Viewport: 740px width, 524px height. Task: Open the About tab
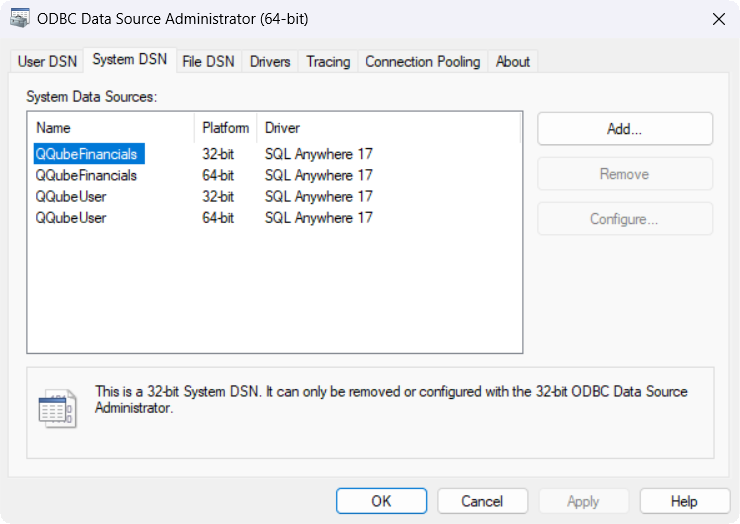click(513, 62)
